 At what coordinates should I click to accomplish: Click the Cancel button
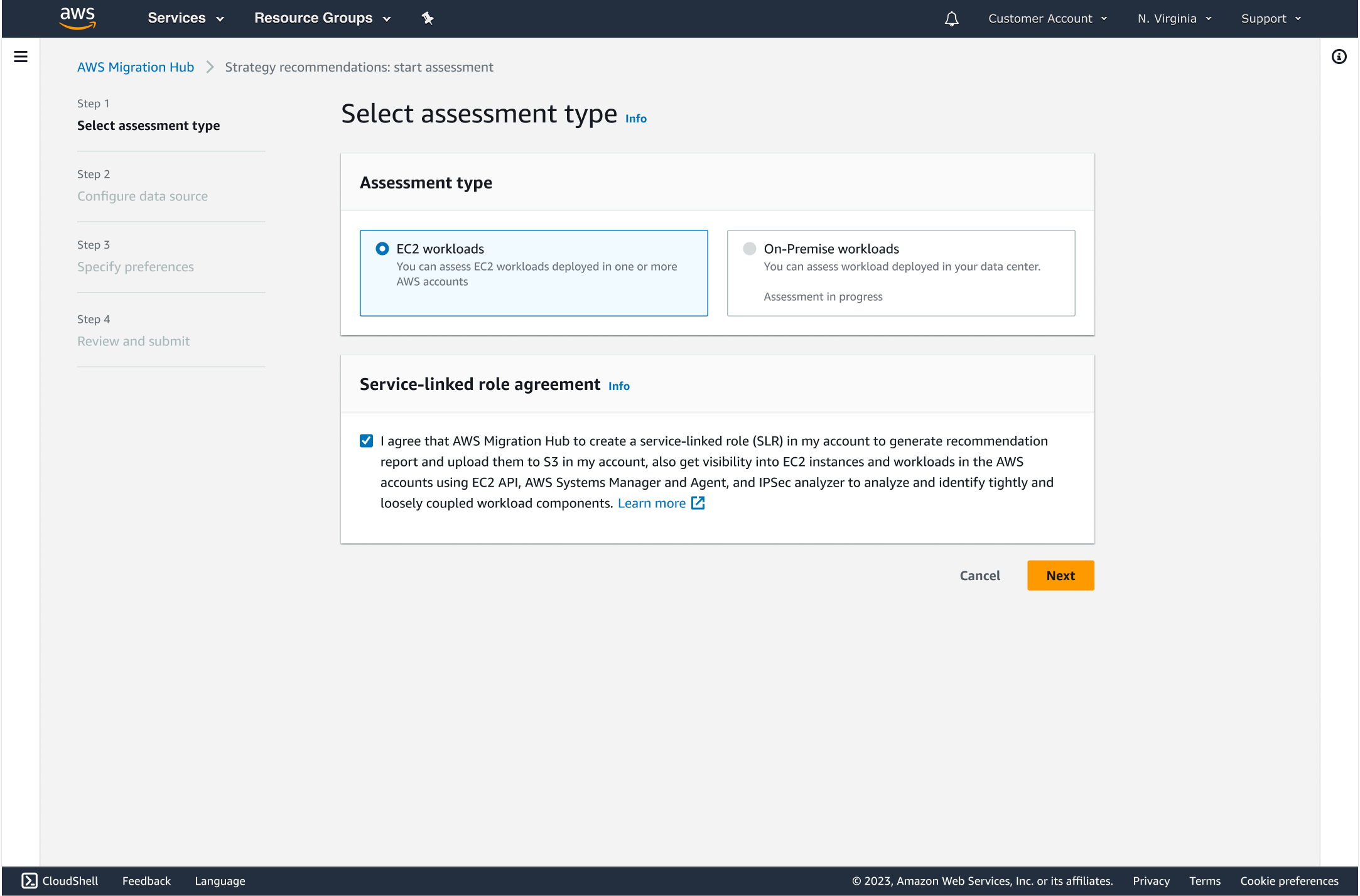[980, 575]
